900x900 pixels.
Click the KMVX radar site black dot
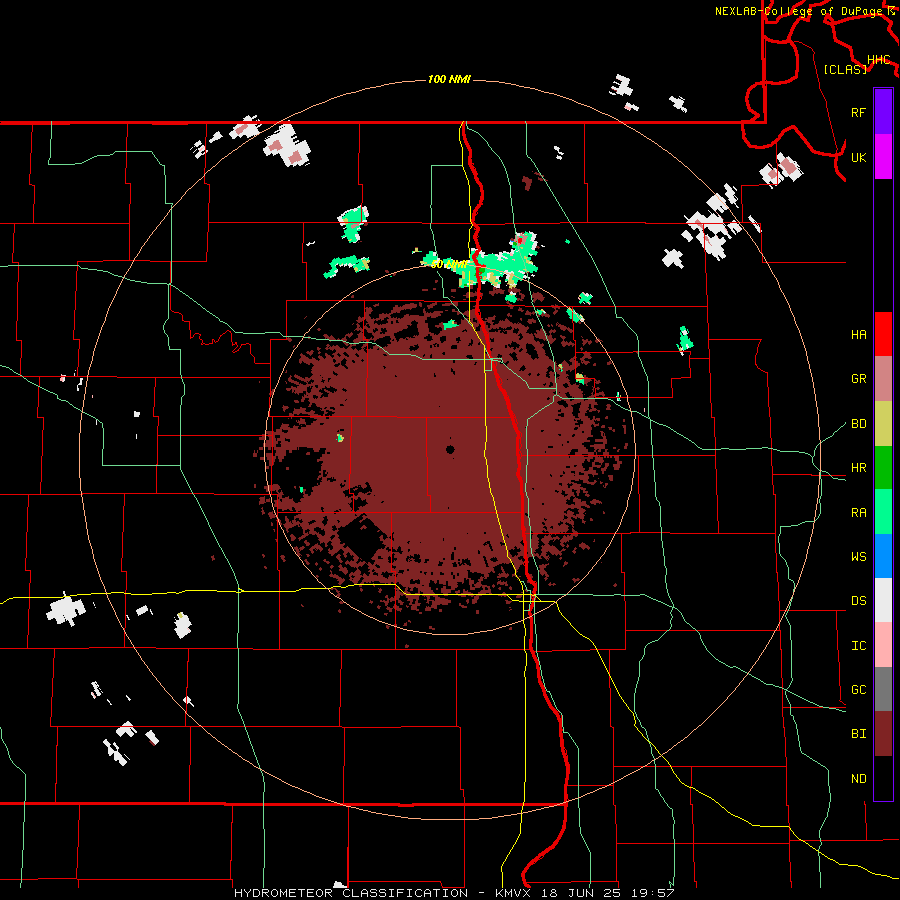(x=450, y=449)
